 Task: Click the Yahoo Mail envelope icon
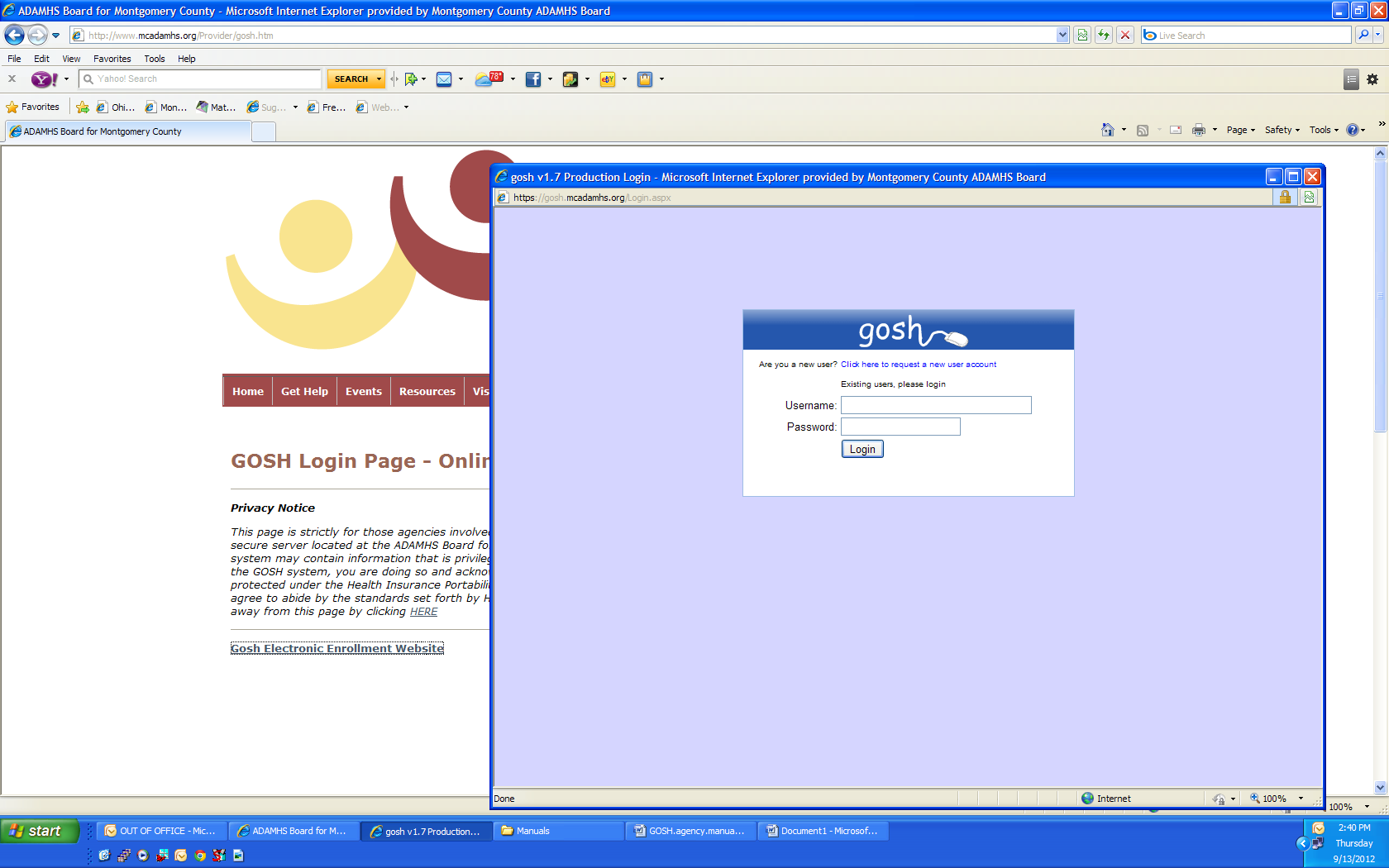[x=444, y=79]
